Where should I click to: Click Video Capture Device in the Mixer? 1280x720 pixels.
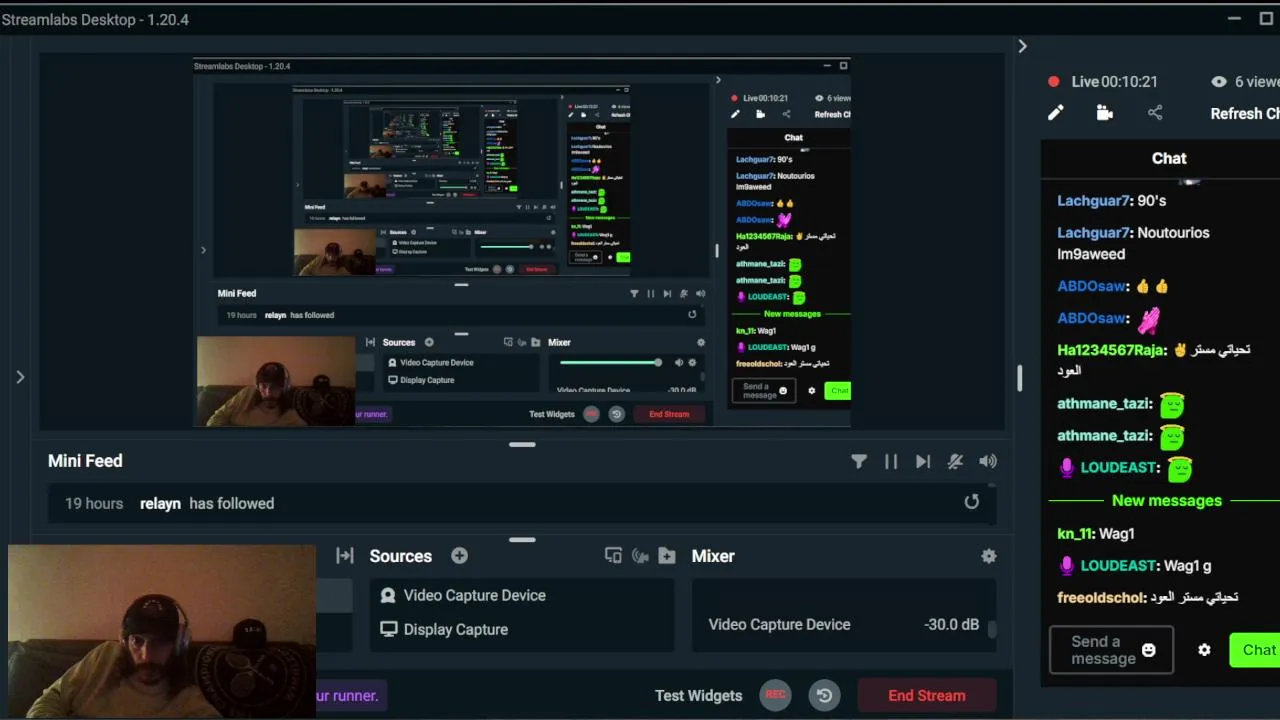pos(779,624)
